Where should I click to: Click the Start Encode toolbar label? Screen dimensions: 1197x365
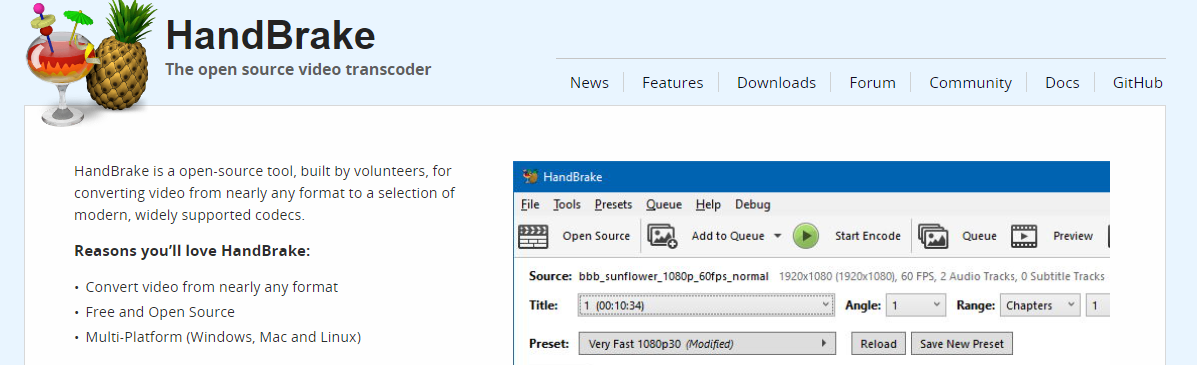click(868, 236)
